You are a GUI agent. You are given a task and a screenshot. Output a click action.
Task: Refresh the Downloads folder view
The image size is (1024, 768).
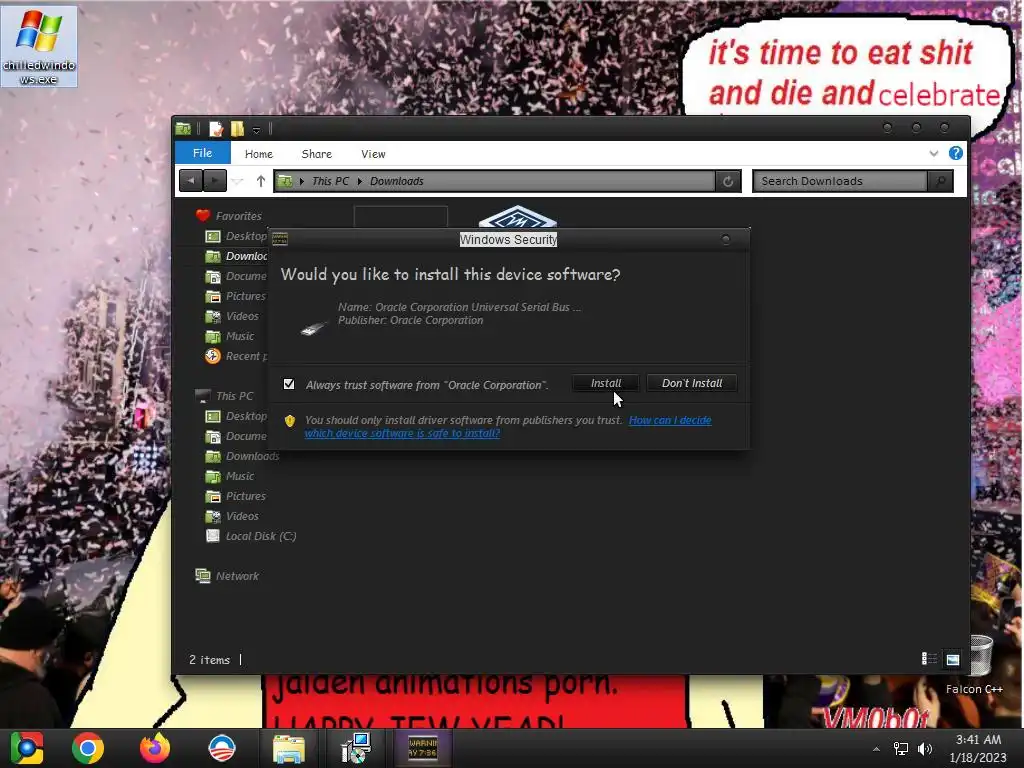(728, 182)
